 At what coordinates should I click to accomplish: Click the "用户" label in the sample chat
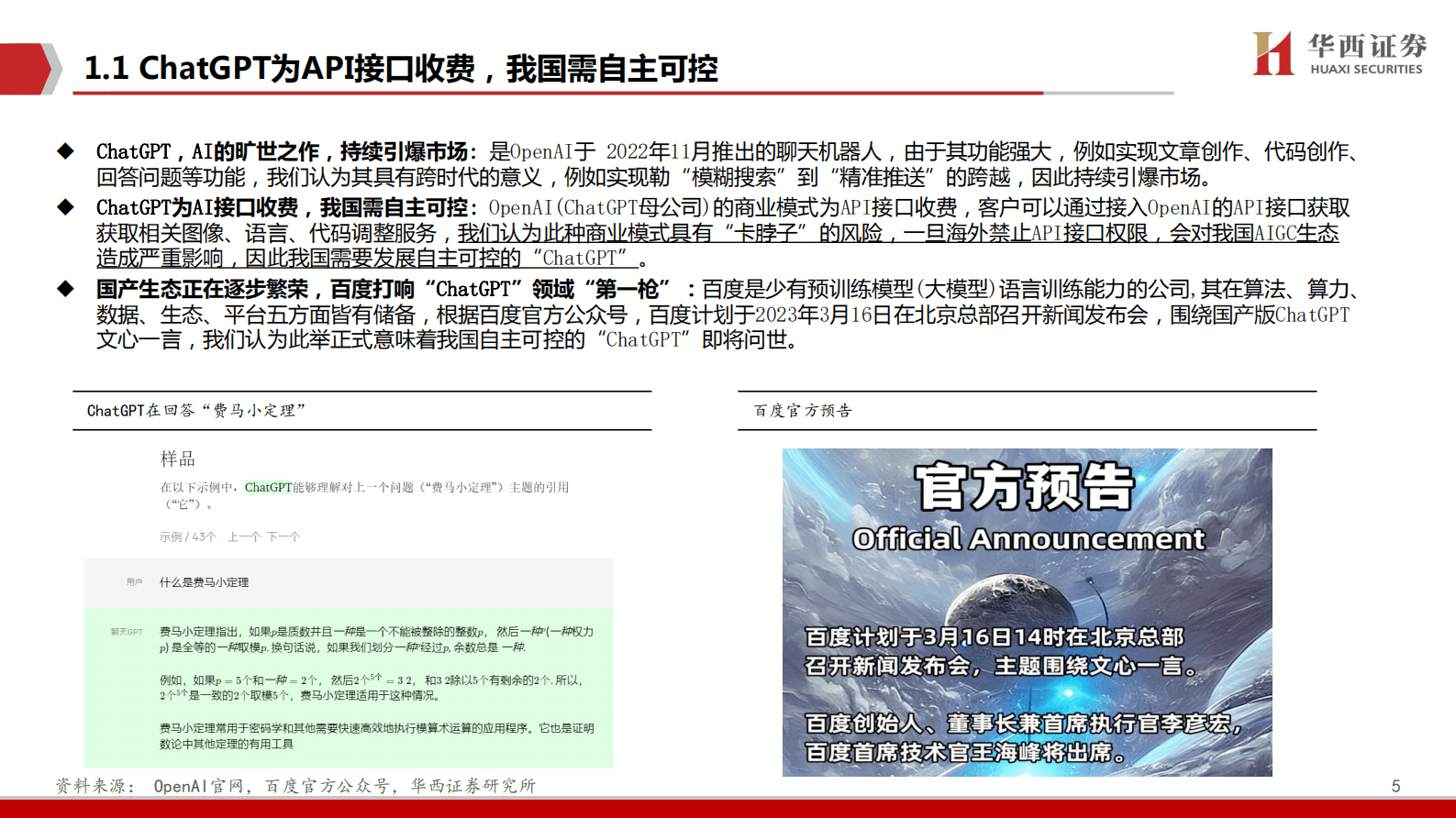coord(134,582)
